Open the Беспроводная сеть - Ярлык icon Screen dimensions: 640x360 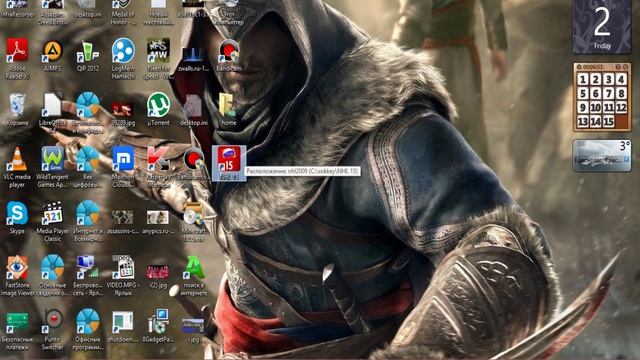(87, 267)
